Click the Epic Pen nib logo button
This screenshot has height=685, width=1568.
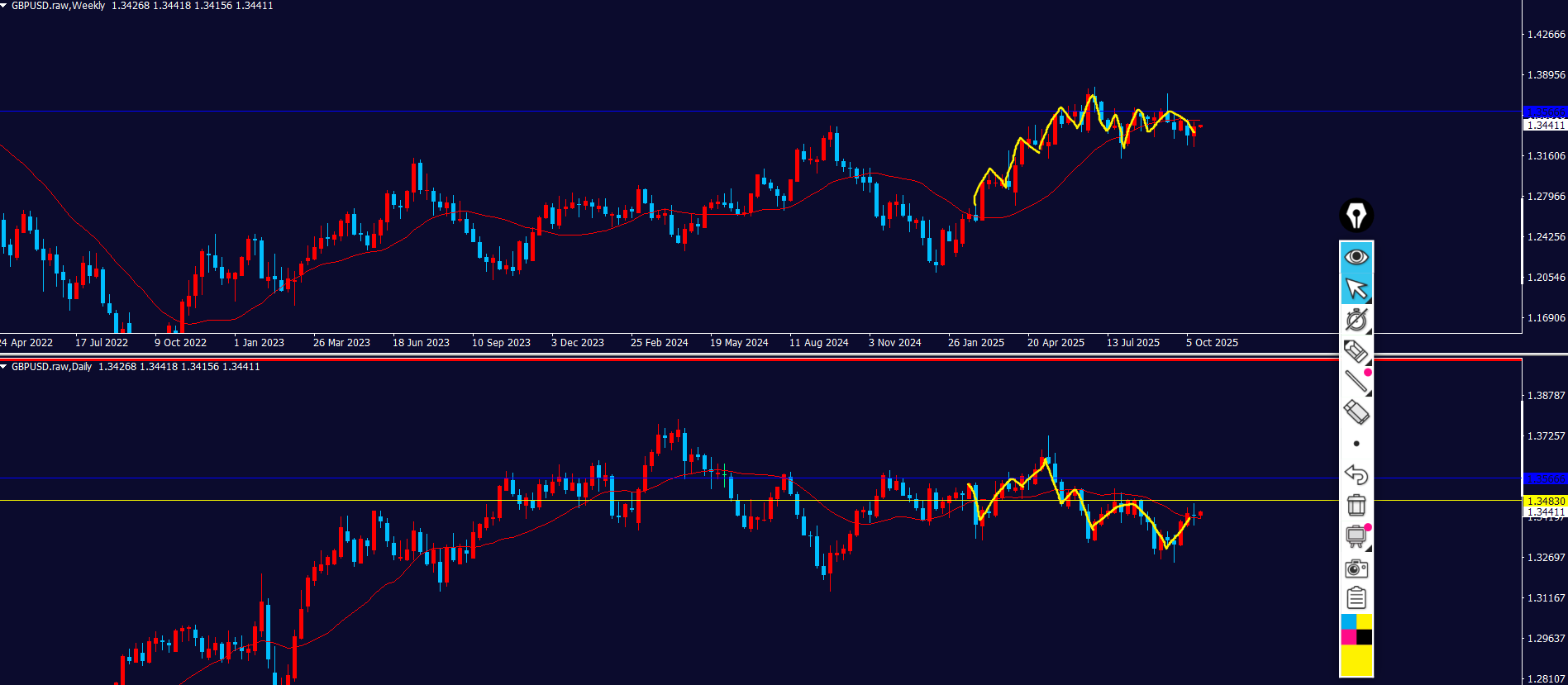click(1356, 216)
